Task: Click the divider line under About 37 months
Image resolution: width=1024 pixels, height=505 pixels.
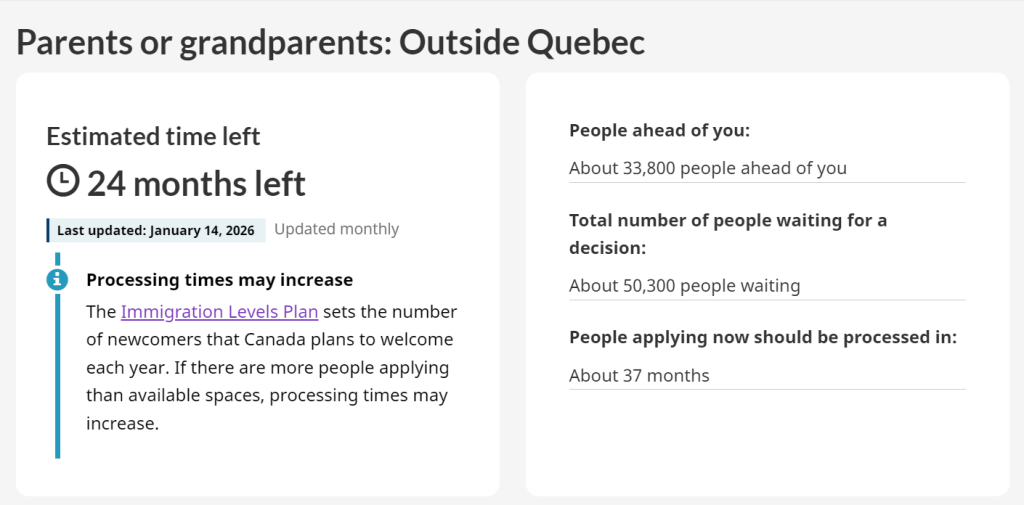Action: pos(767,390)
